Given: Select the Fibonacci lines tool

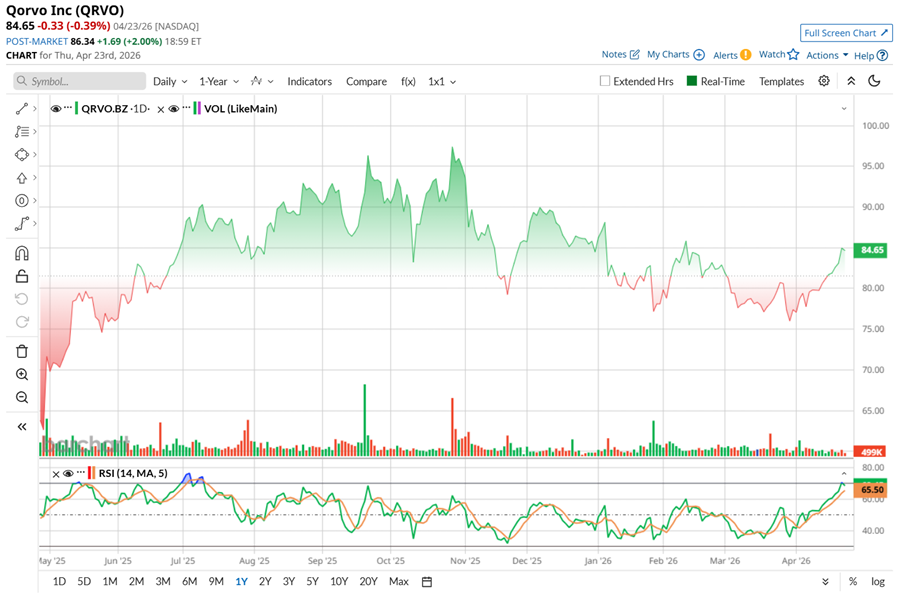Looking at the screenshot, I should click(22, 132).
